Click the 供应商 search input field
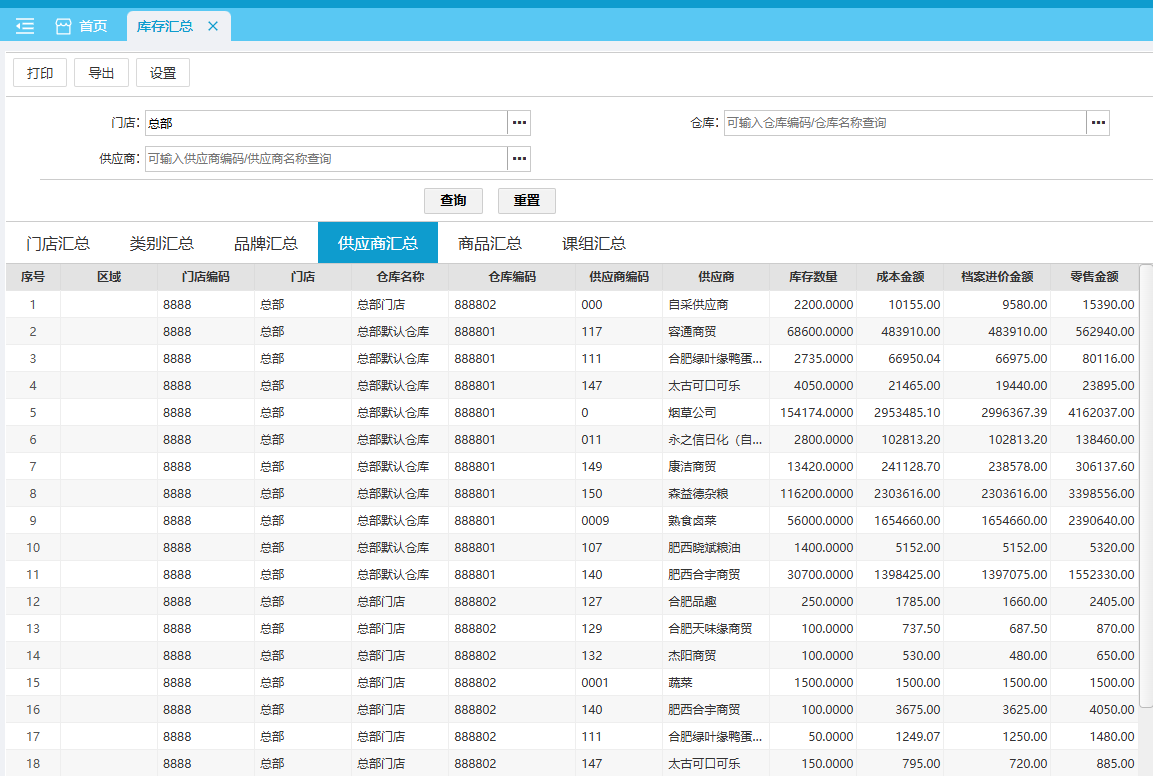The height and width of the screenshot is (776, 1153). (x=326, y=159)
